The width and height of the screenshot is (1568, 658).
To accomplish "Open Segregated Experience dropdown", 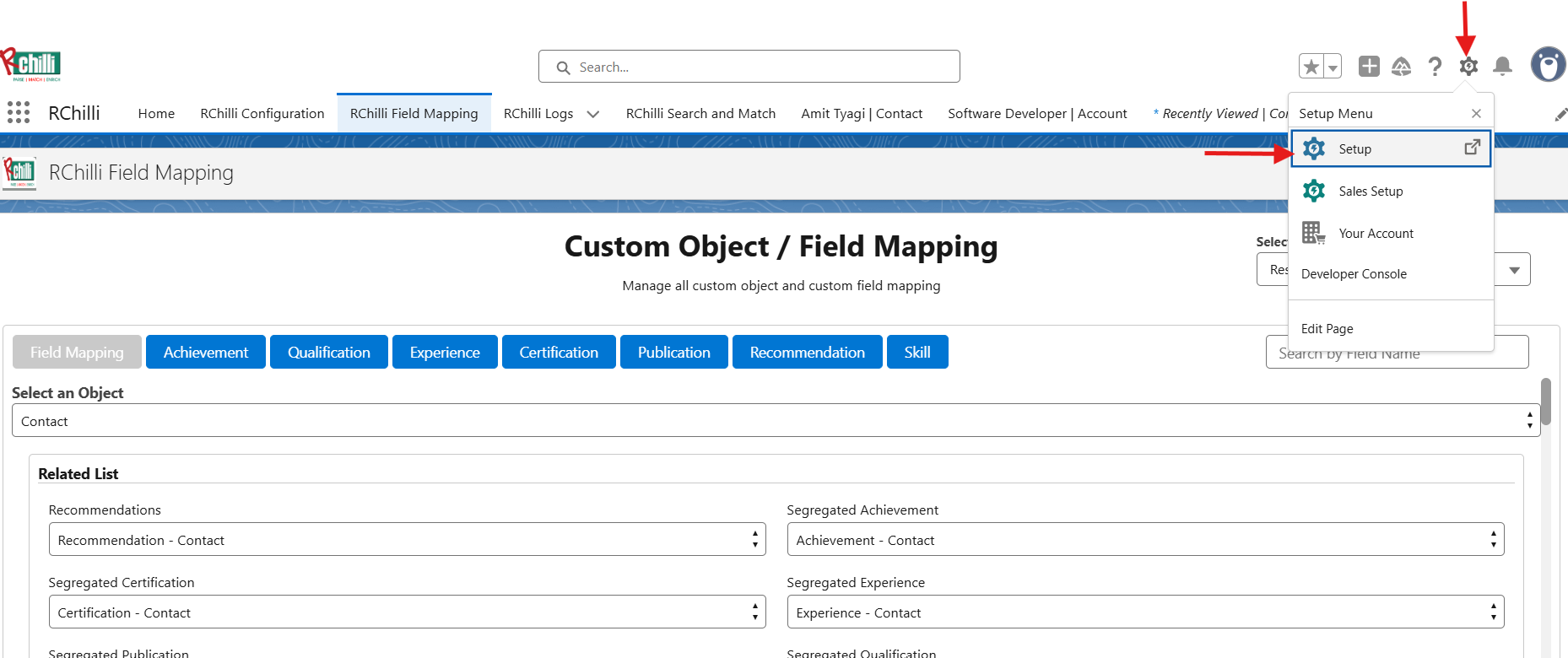I will click(1145, 612).
